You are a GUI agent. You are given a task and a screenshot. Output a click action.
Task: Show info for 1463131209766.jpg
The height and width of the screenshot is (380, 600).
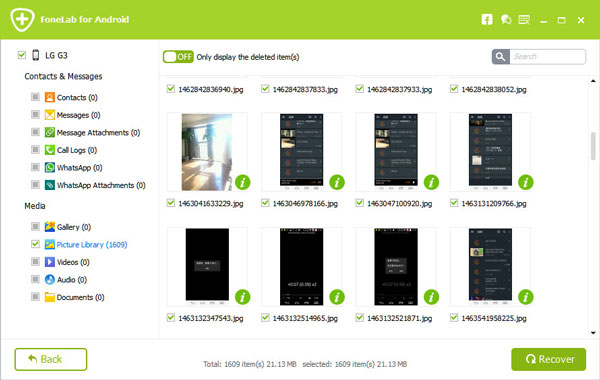coord(526,182)
